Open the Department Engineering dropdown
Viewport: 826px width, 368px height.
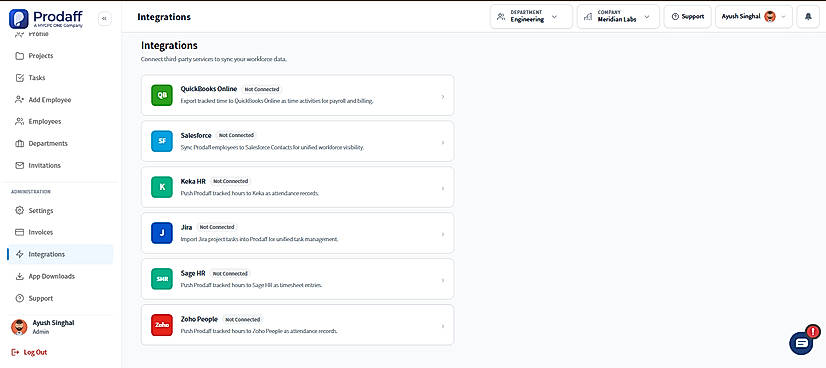point(531,17)
